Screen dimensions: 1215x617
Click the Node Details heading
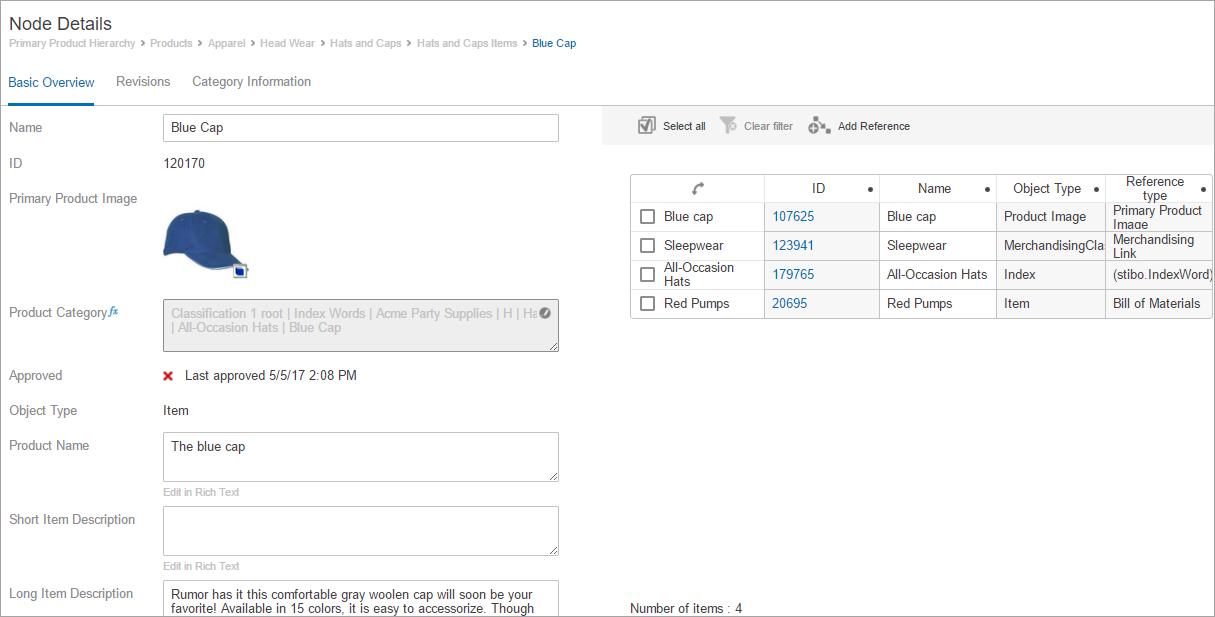60,23
